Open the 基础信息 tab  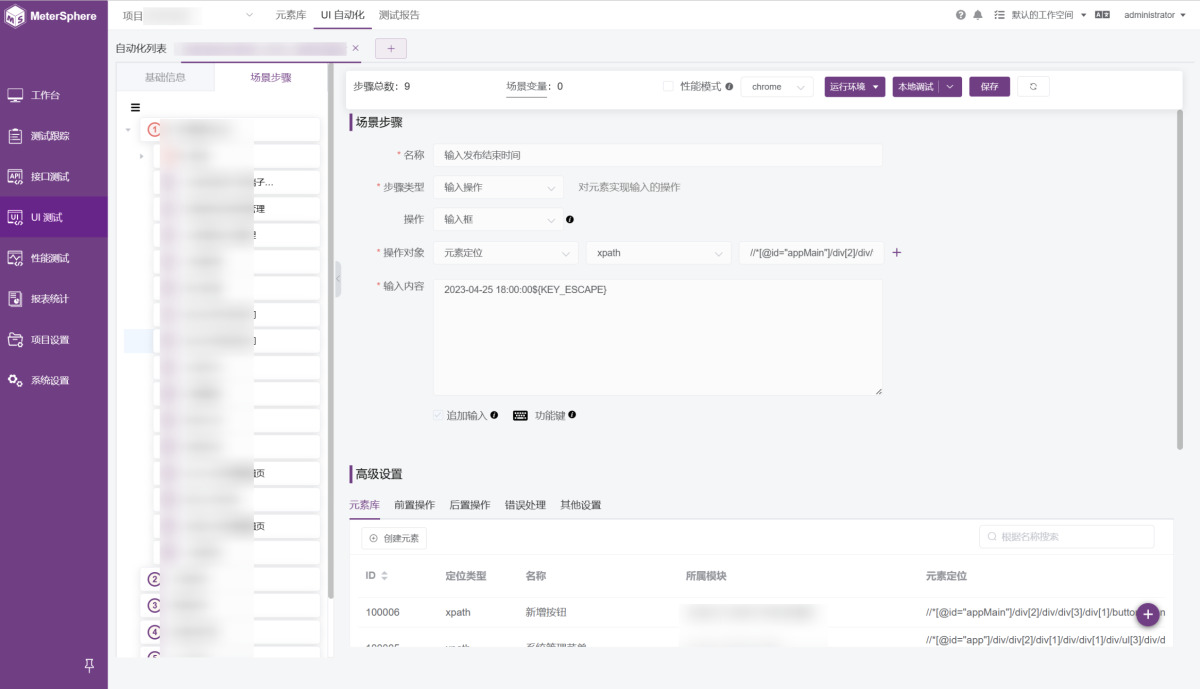pyautogui.click(x=165, y=77)
